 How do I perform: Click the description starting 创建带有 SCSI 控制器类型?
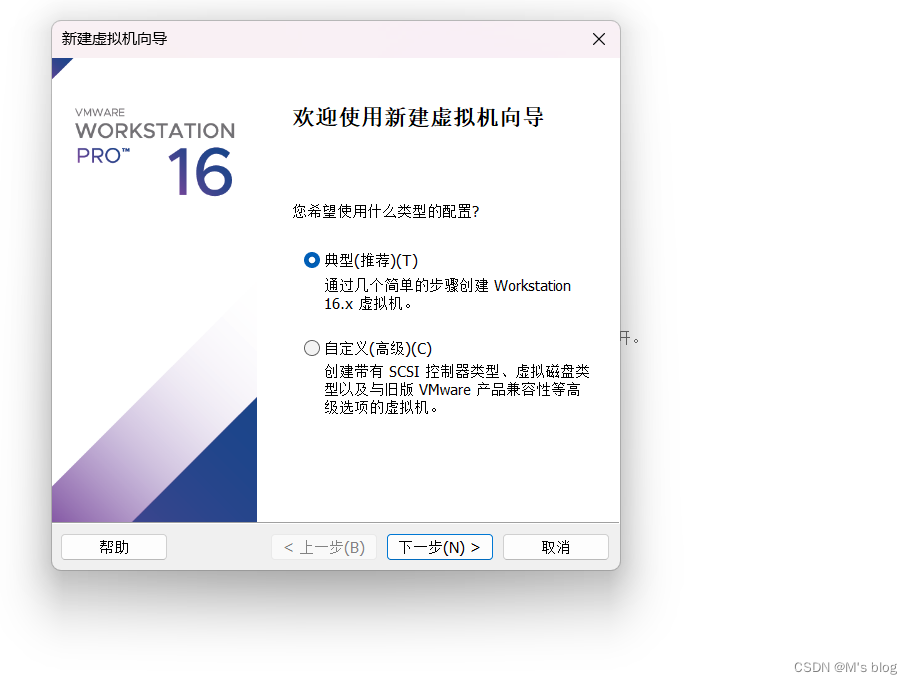point(457,389)
